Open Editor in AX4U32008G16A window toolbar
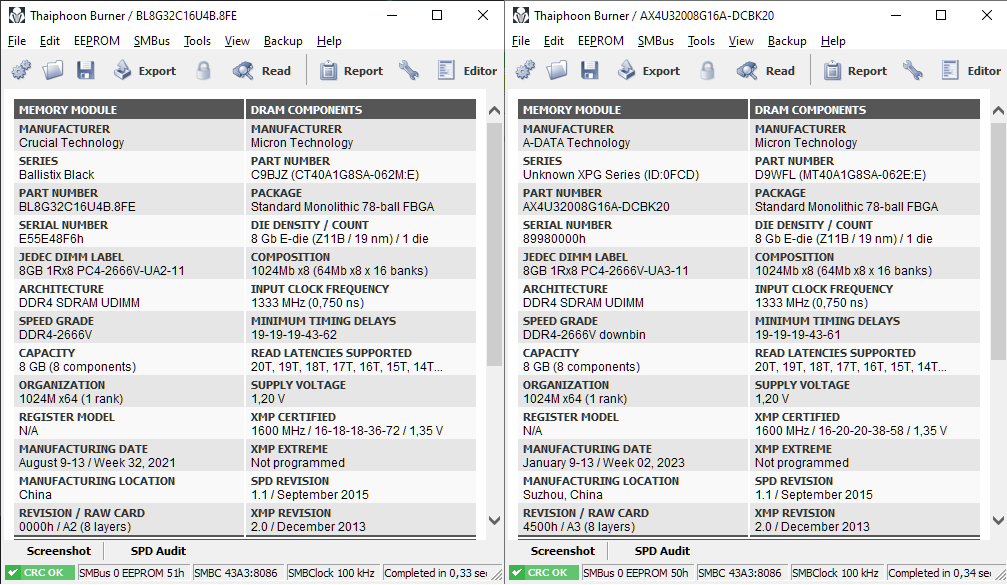This screenshot has height=585, width=1007. point(971,71)
